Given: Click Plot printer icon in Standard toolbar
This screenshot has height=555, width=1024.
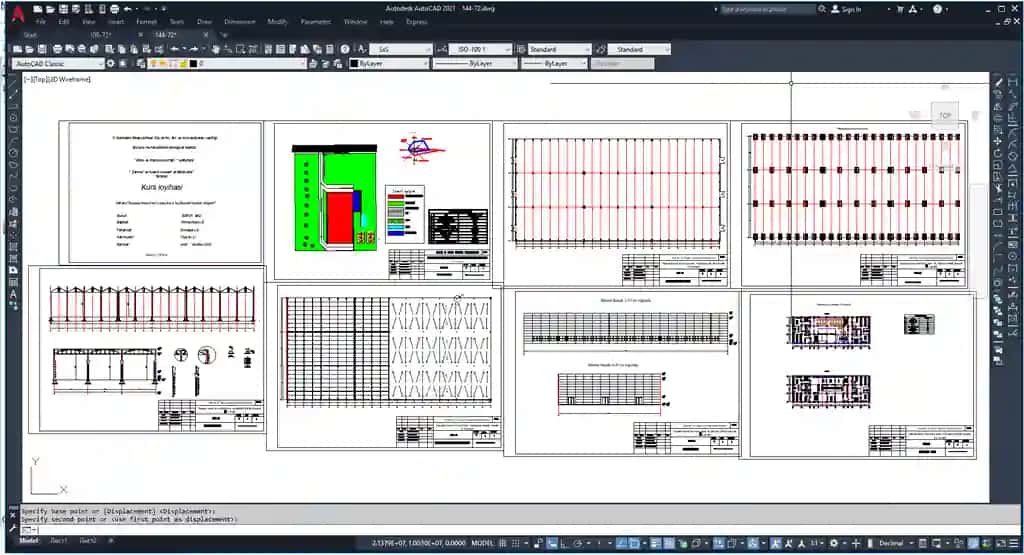Looking at the screenshot, I should tap(57, 49).
